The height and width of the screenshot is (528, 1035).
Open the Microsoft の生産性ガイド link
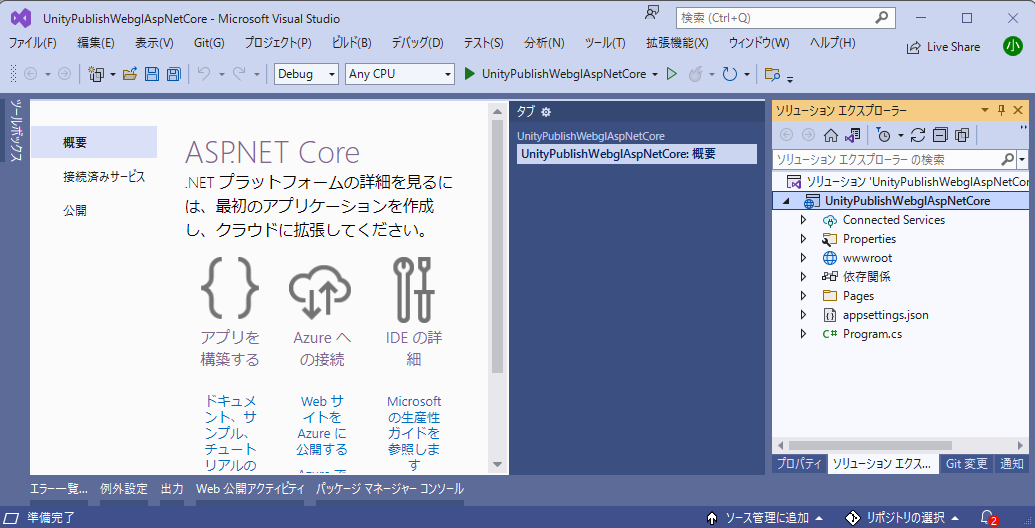pyautogui.click(x=414, y=434)
